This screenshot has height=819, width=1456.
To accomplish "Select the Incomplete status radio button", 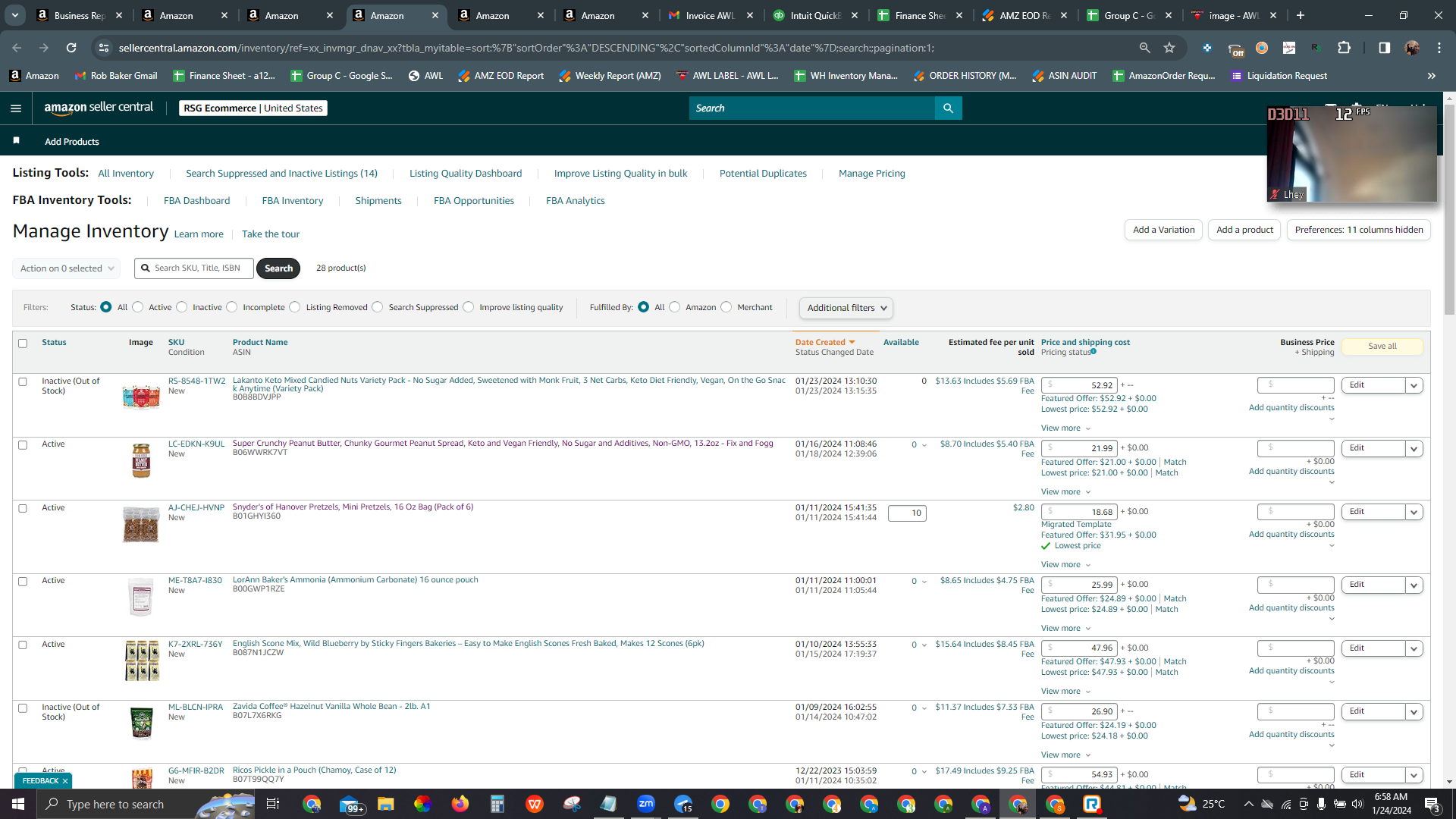I will (232, 307).
